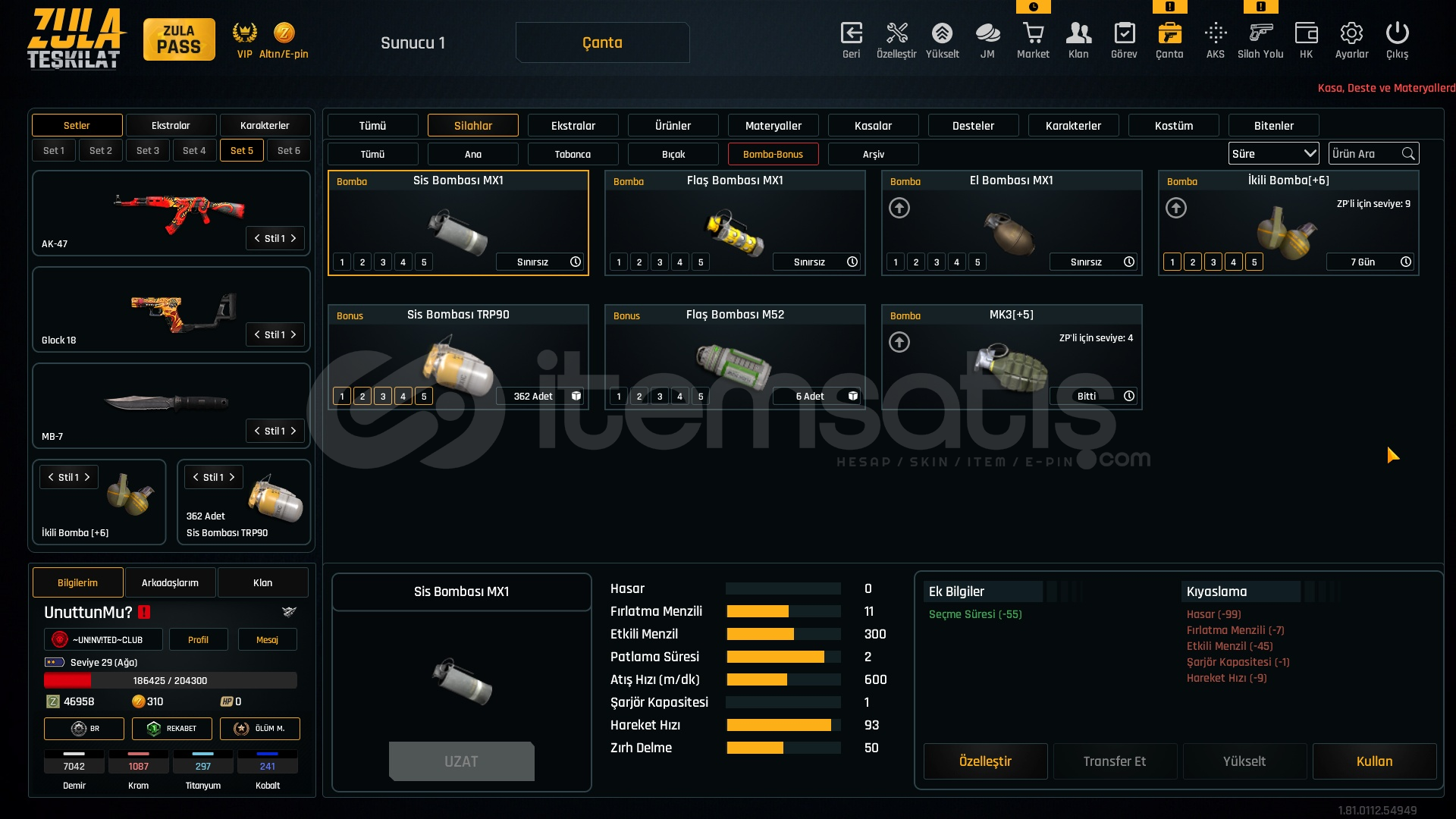Toggle set slot 1 on İkili Bomba[+6]
This screenshot has width=1456, height=819.
[1172, 262]
